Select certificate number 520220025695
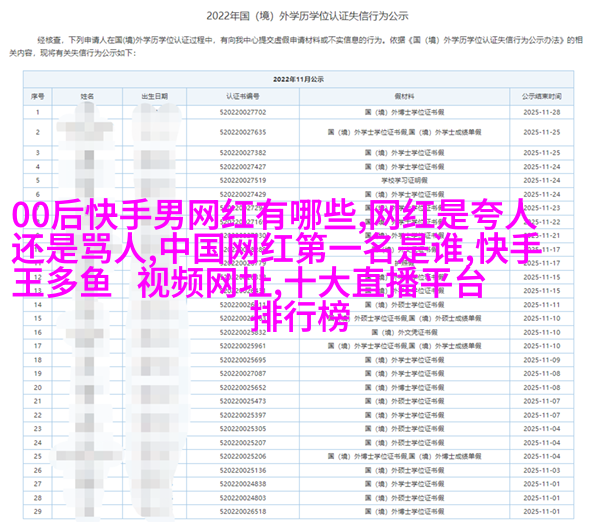Image resolution: width=600 pixels, height=522 pixels. point(243,360)
